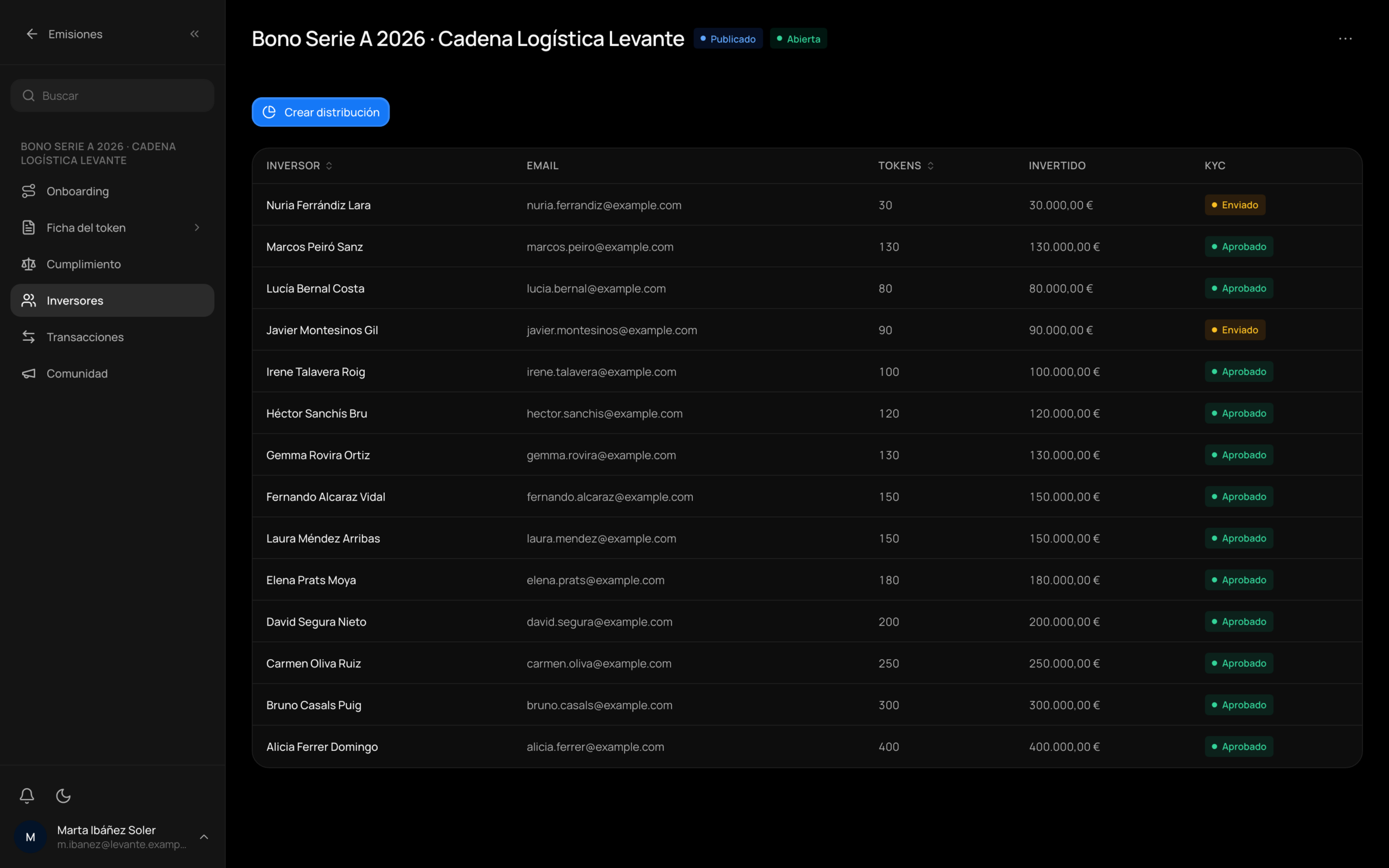This screenshot has width=1389, height=868.
Task: Open Ficha del token page
Action: coord(112,227)
